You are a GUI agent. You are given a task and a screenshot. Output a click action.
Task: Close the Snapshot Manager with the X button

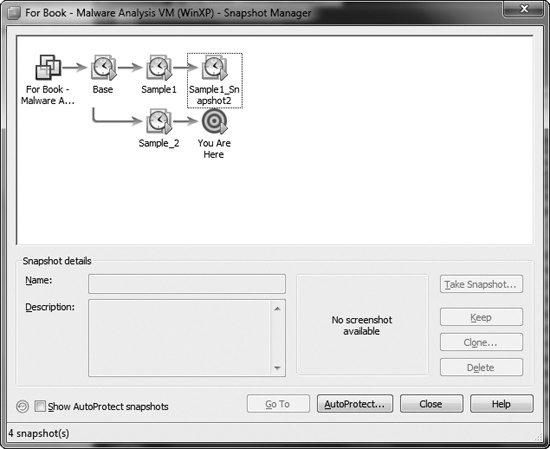[x=524, y=8]
